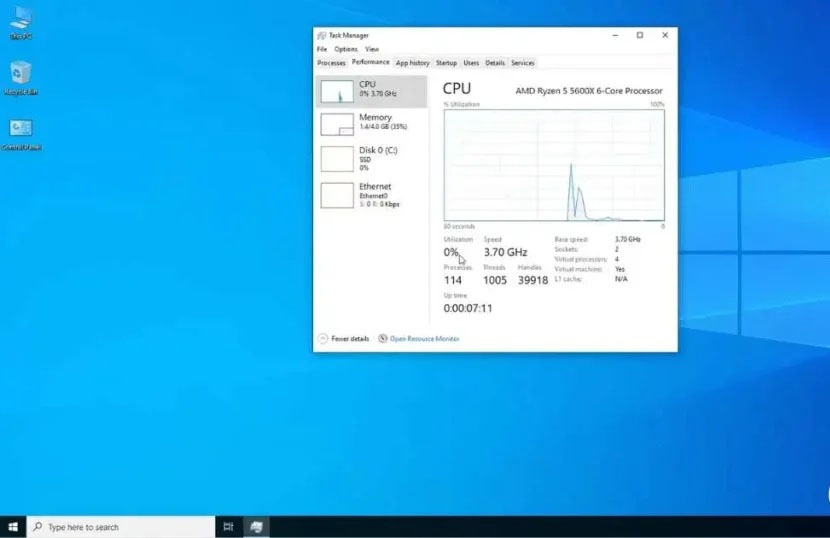Image resolution: width=830 pixels, height=538 pixels.
Task: Click the AMD Ryzen 5 5600X processor name
Action: click(589, 91)
